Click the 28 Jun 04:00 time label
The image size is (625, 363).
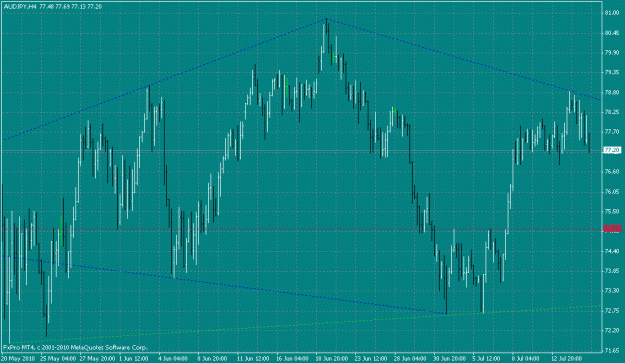click(x=411, y=358)
